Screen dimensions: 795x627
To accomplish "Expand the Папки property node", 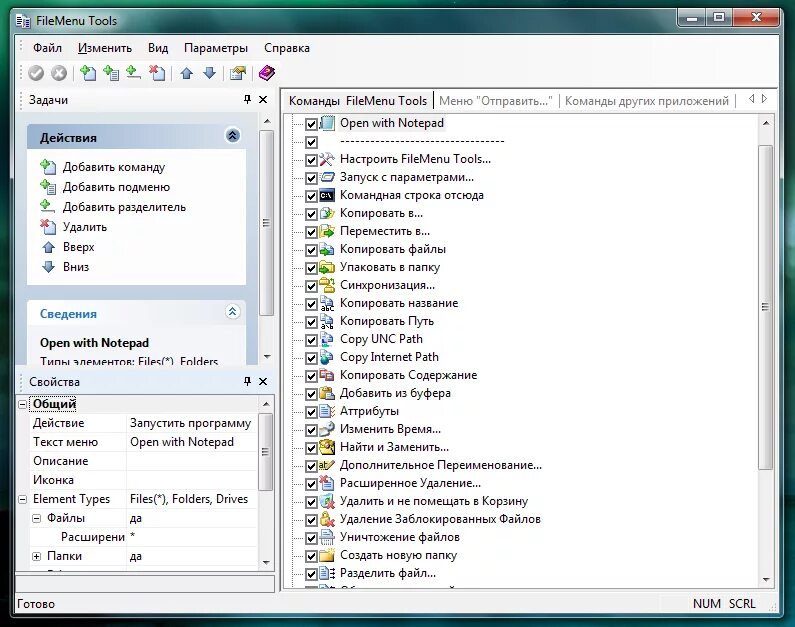I will pos(37,557).
